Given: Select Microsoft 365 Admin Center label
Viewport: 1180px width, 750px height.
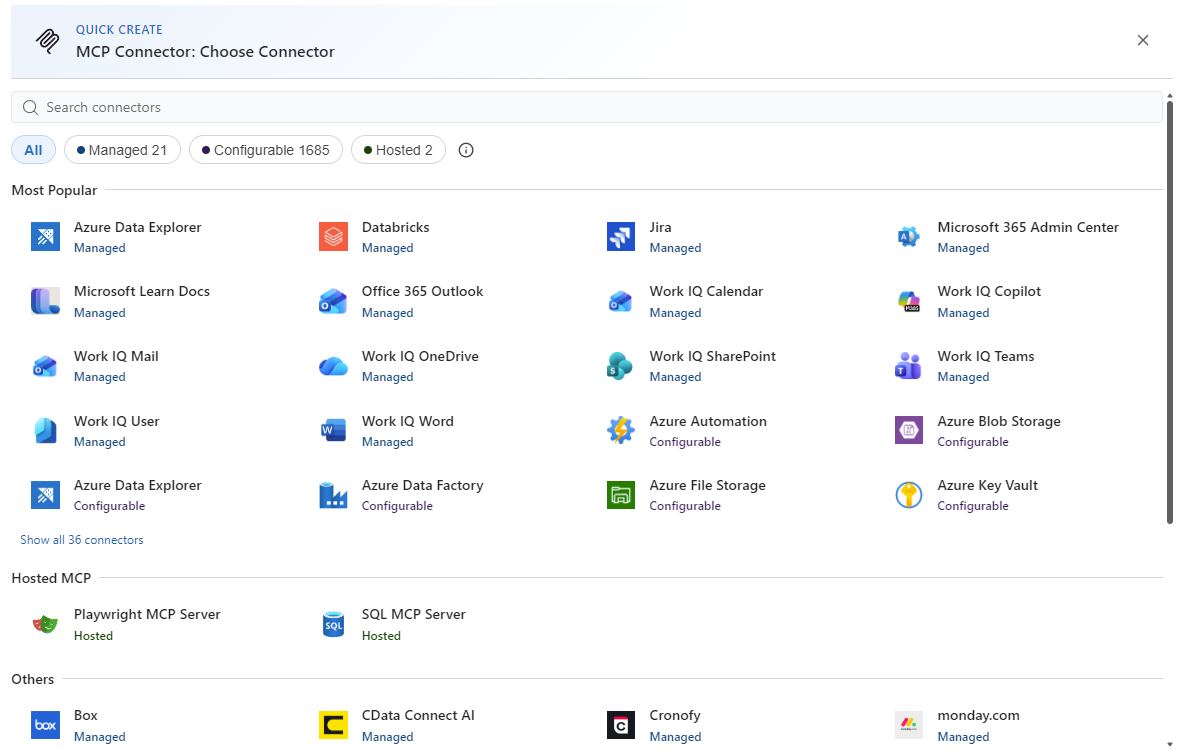Looking at the screenshot, I should pos(1028,227).
